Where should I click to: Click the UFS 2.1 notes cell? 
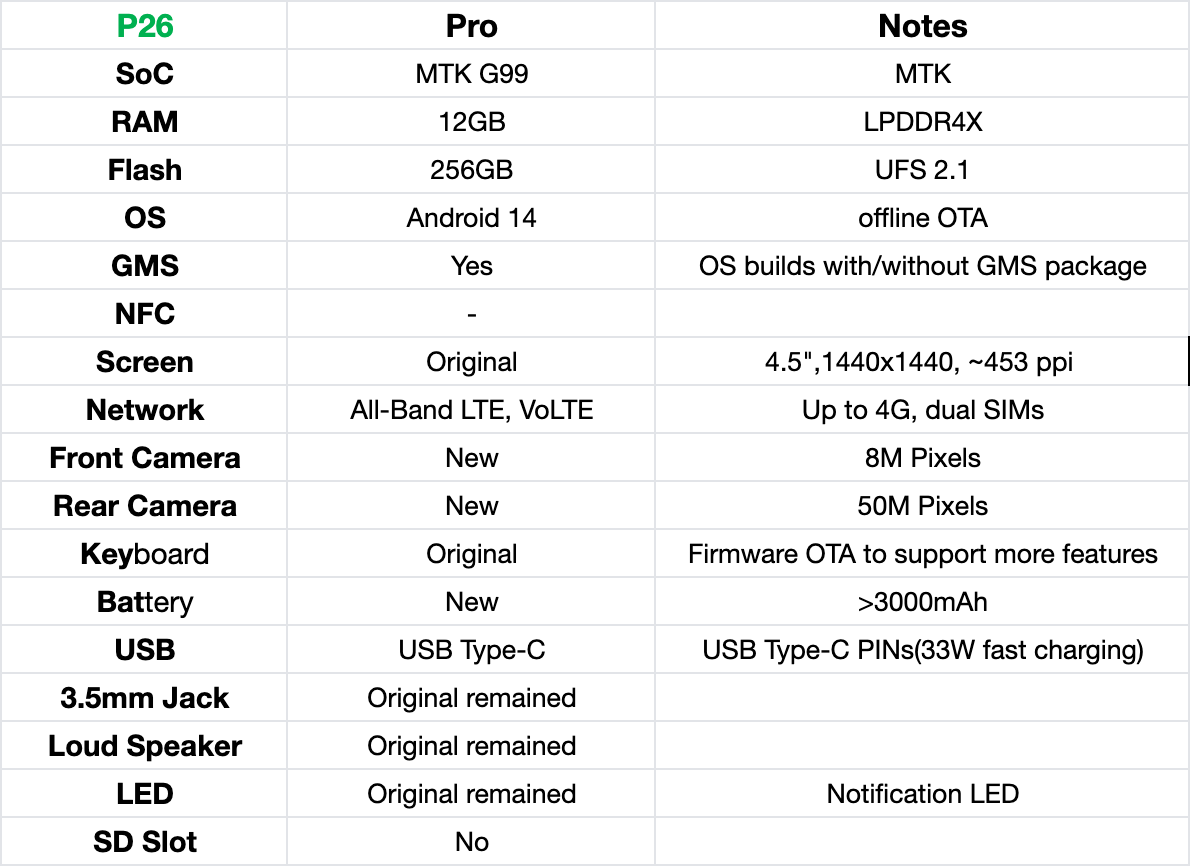(x=922, y=170)
